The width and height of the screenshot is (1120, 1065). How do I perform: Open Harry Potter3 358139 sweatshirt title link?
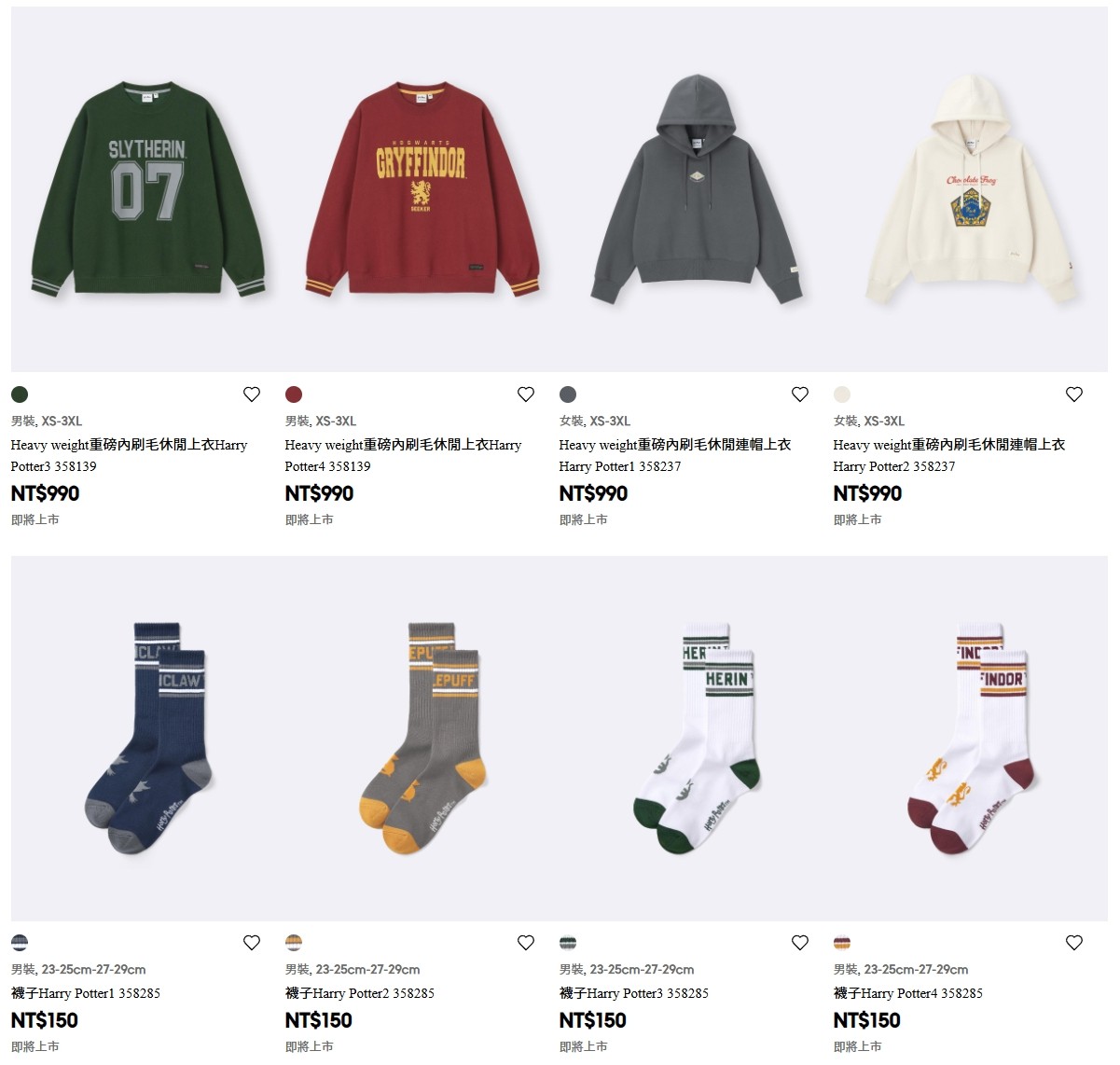pyautogui.click(x=129, y=455)
